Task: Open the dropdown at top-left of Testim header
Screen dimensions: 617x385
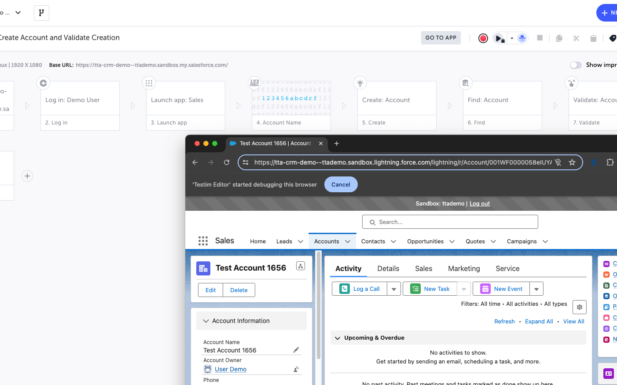Action: tap(18, 13)
